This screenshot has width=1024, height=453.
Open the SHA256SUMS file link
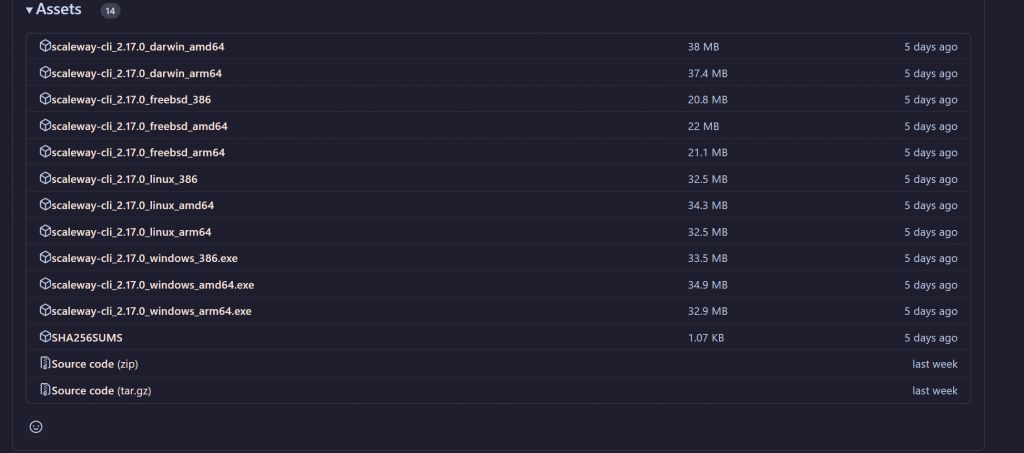tap(87, 337)
